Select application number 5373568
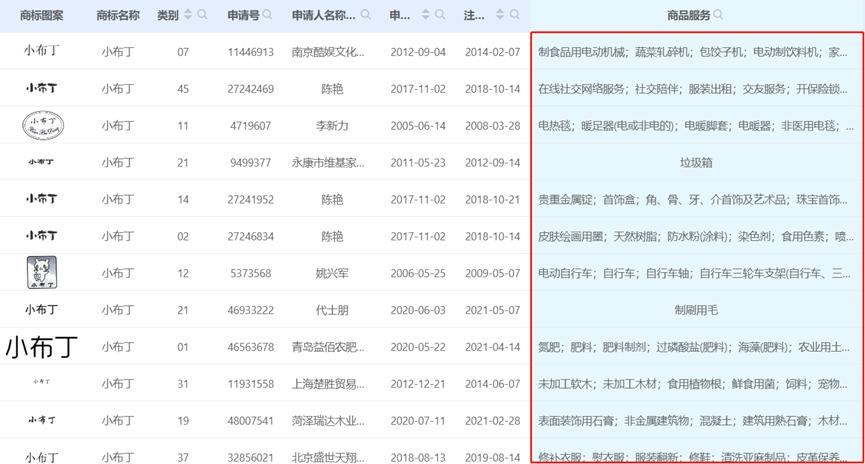 [250, 273]
